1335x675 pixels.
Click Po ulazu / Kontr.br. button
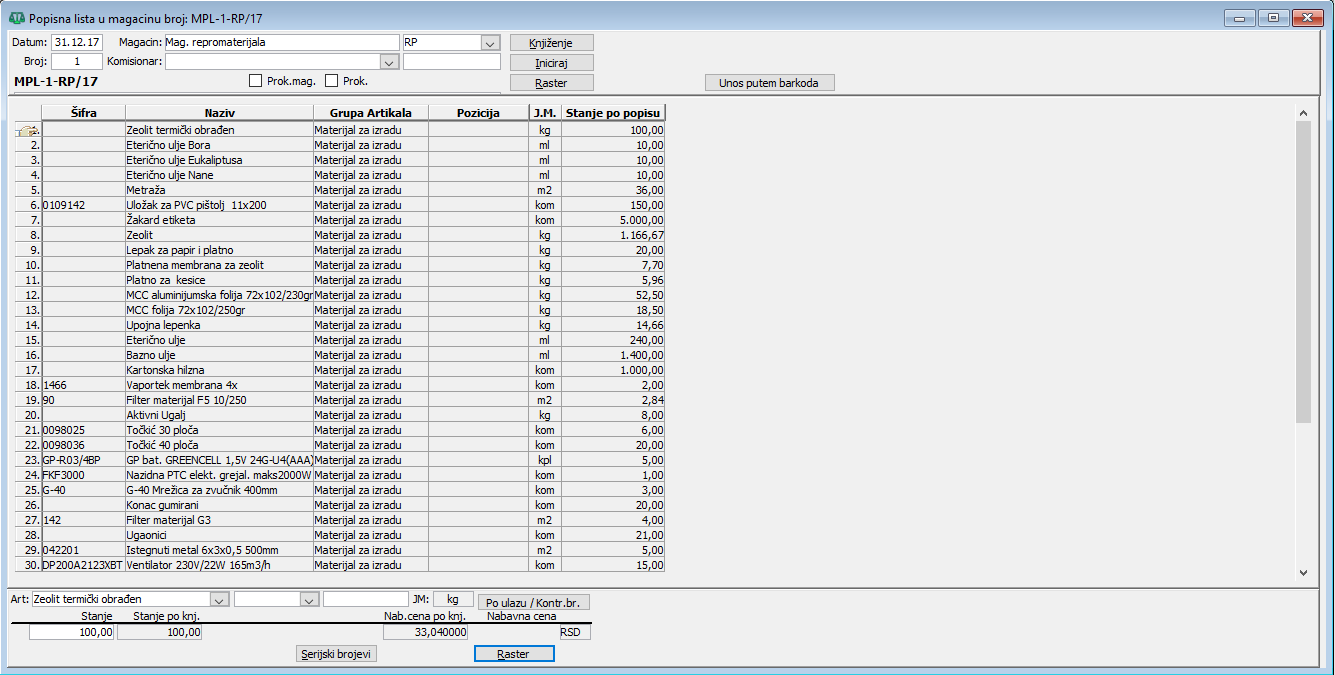[534, 602]
